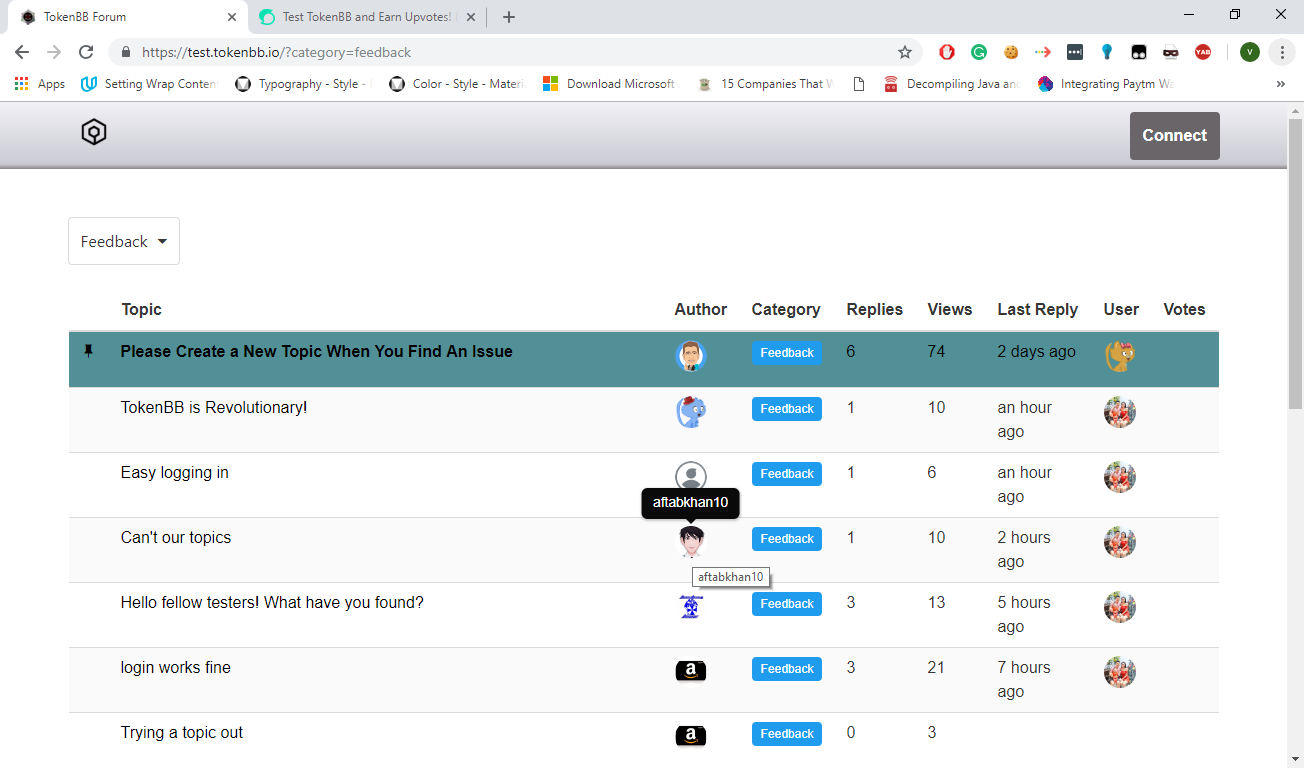This screenshot has height=768, width=1304.
Task: Open the red circular Opera-style extension icon
Action: point(947,52)
